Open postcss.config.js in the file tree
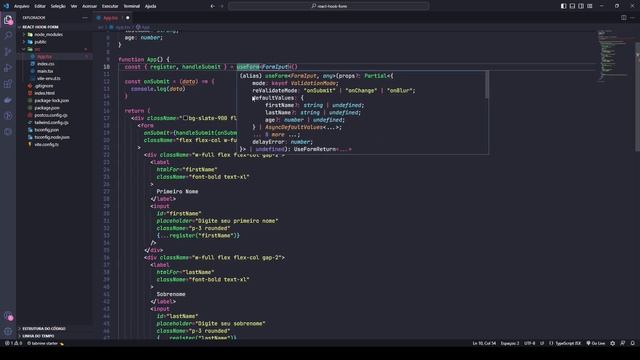This screenshot has width=640, height=360. point(51,115)
